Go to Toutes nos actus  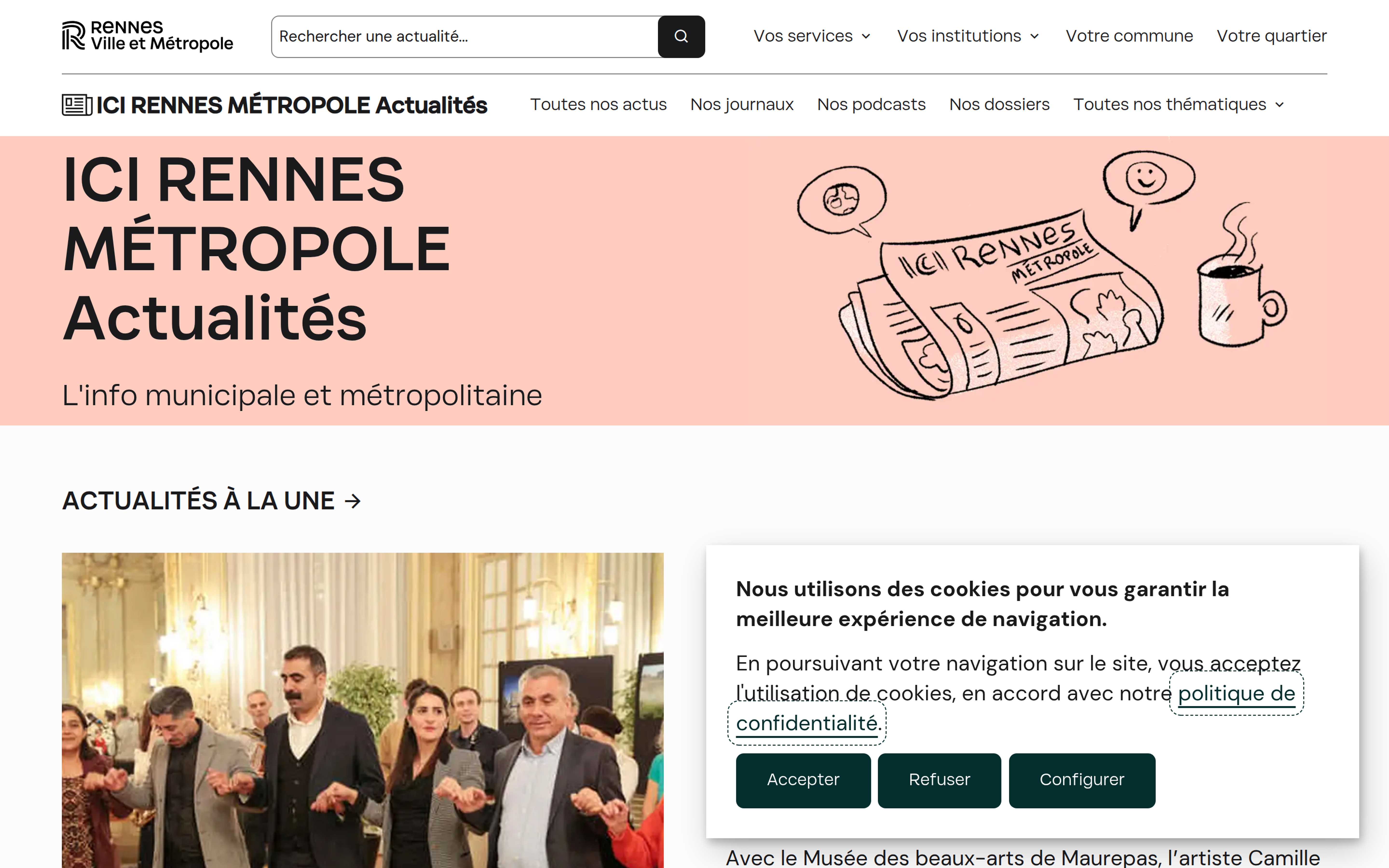pyautogui.click(x=598, y=104)
